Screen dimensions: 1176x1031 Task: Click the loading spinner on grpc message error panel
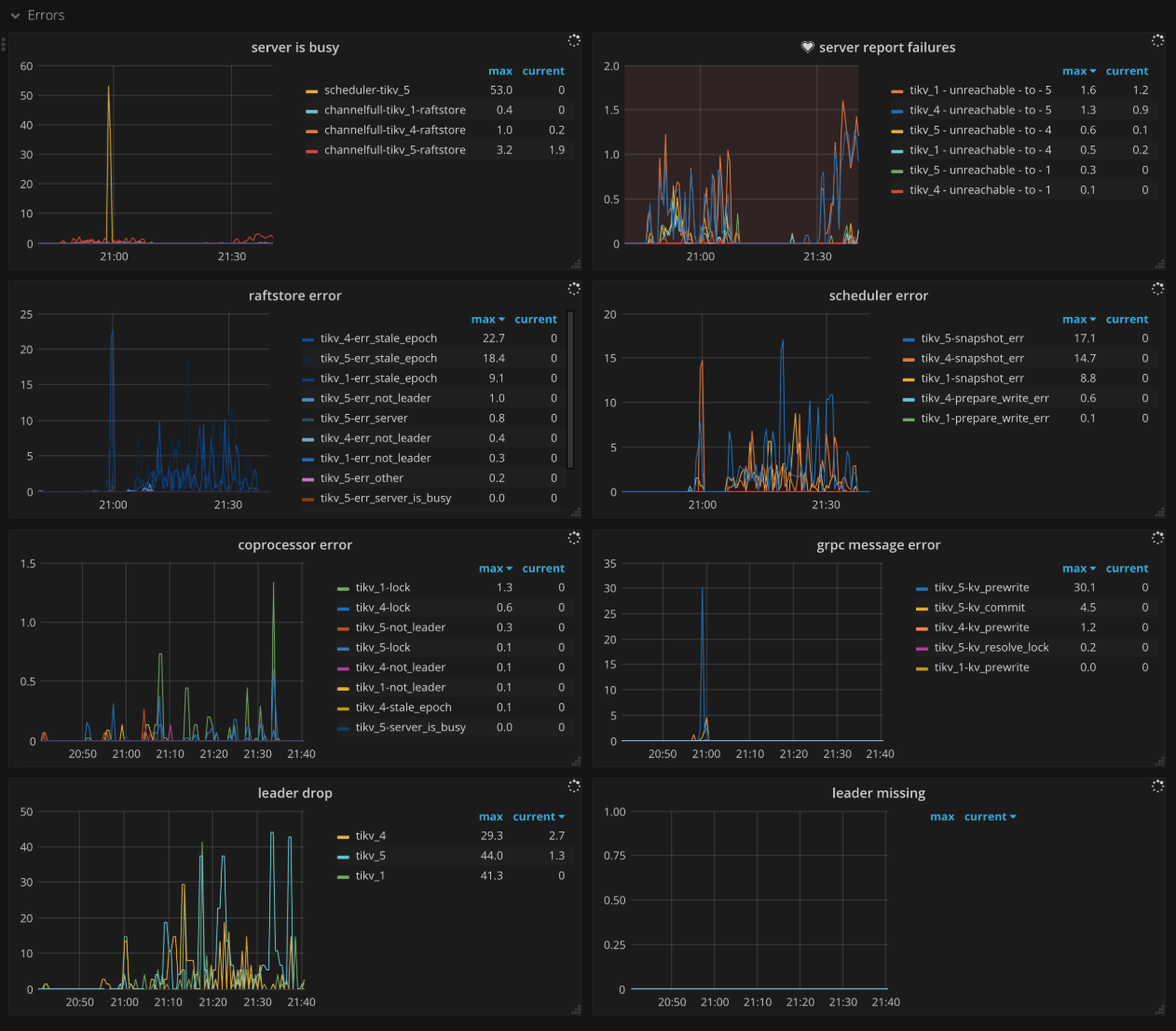pyautogui.click(x=1157, y=538)
